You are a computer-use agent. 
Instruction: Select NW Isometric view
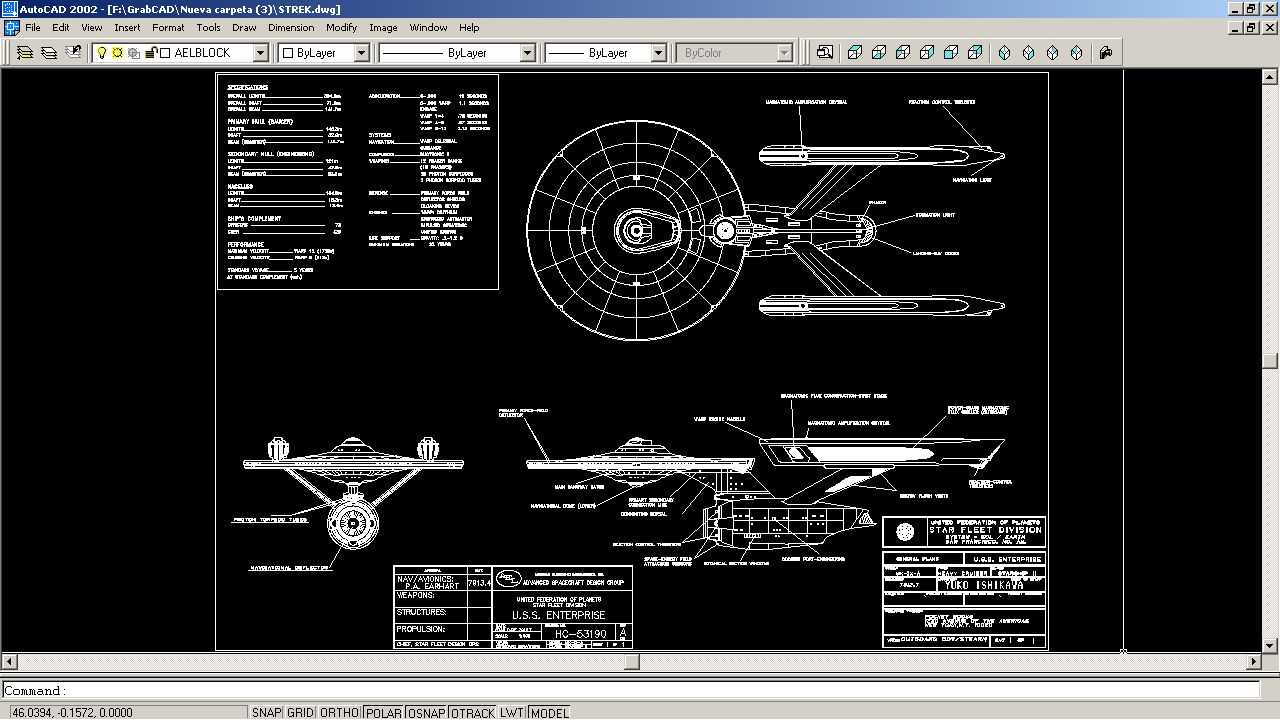[1077, 53]
